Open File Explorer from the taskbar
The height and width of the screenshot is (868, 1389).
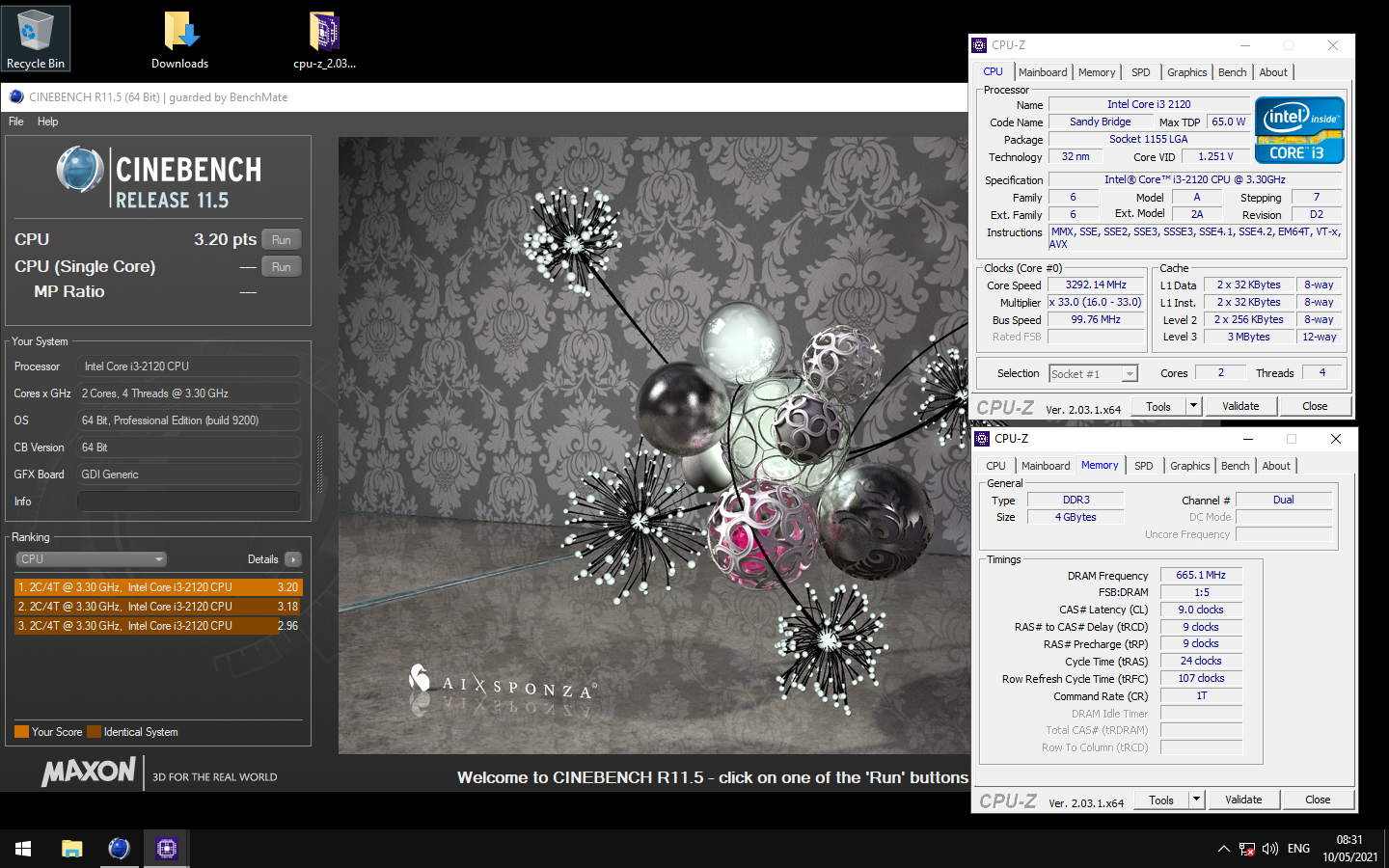[71, 849]
